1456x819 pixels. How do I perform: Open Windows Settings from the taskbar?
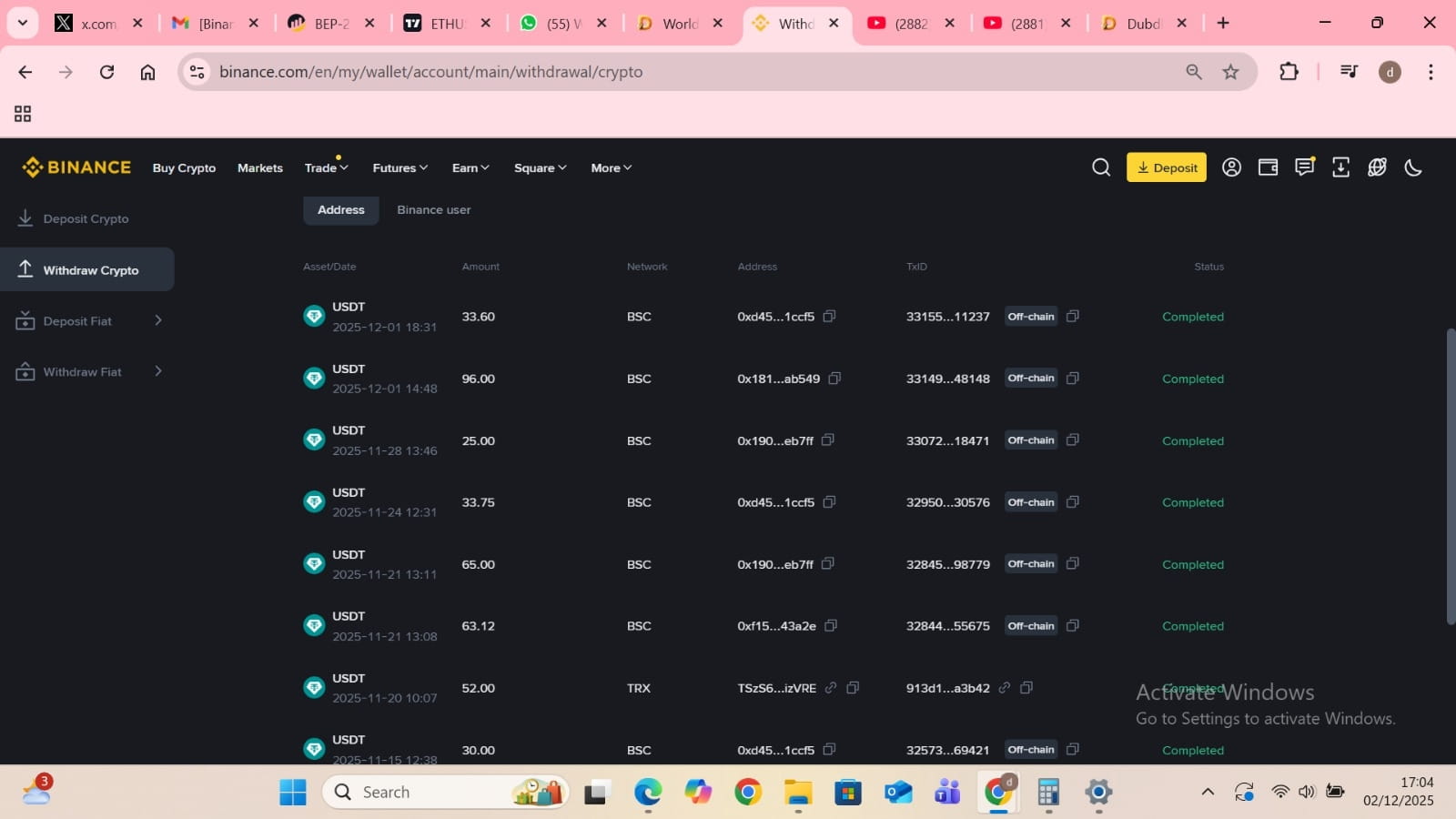point(1098,792)
